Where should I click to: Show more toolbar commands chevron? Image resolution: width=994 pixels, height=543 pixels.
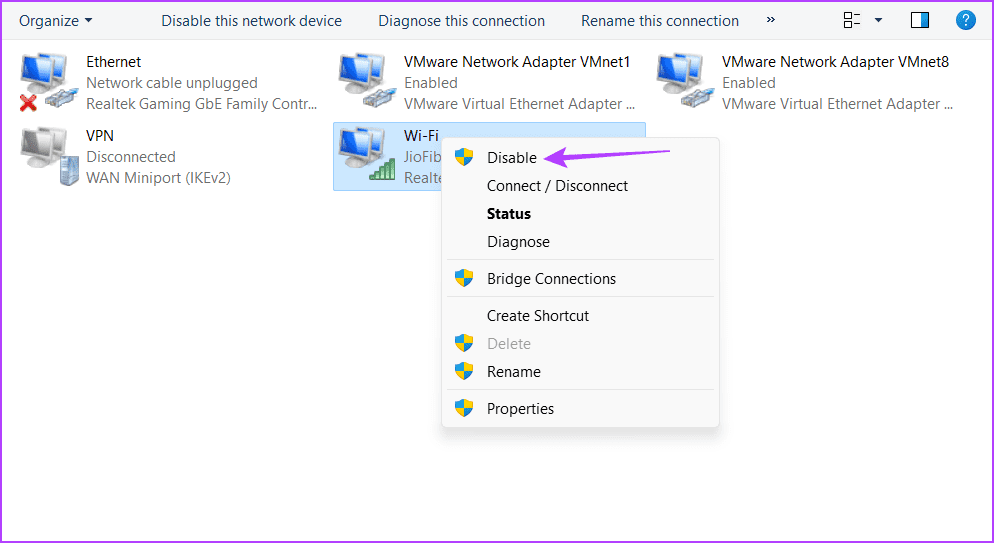pyautogui.click(x=771, y=20)
